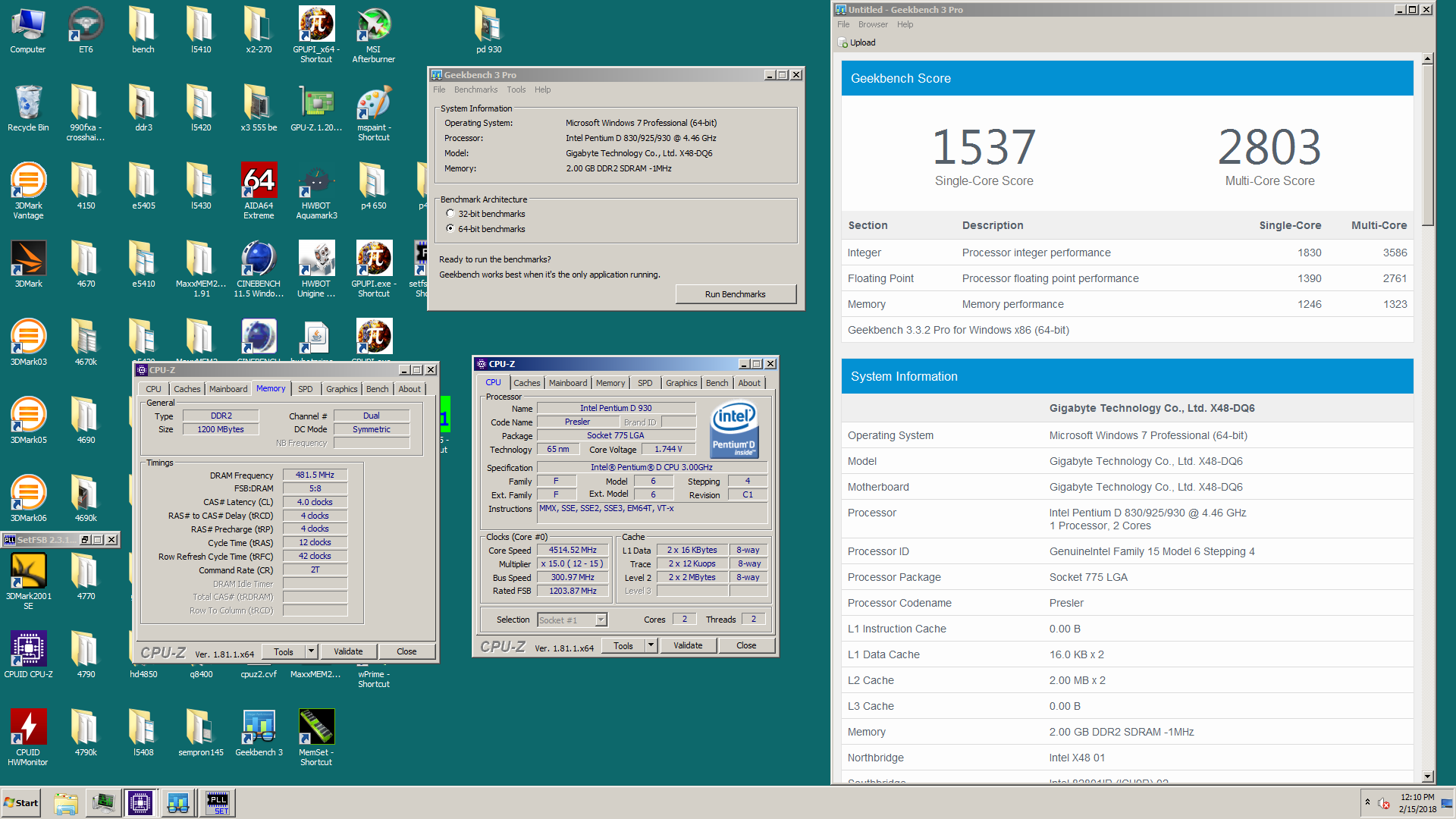
Task: Open the pd 930 folder
Action: [x=489, y=30]
